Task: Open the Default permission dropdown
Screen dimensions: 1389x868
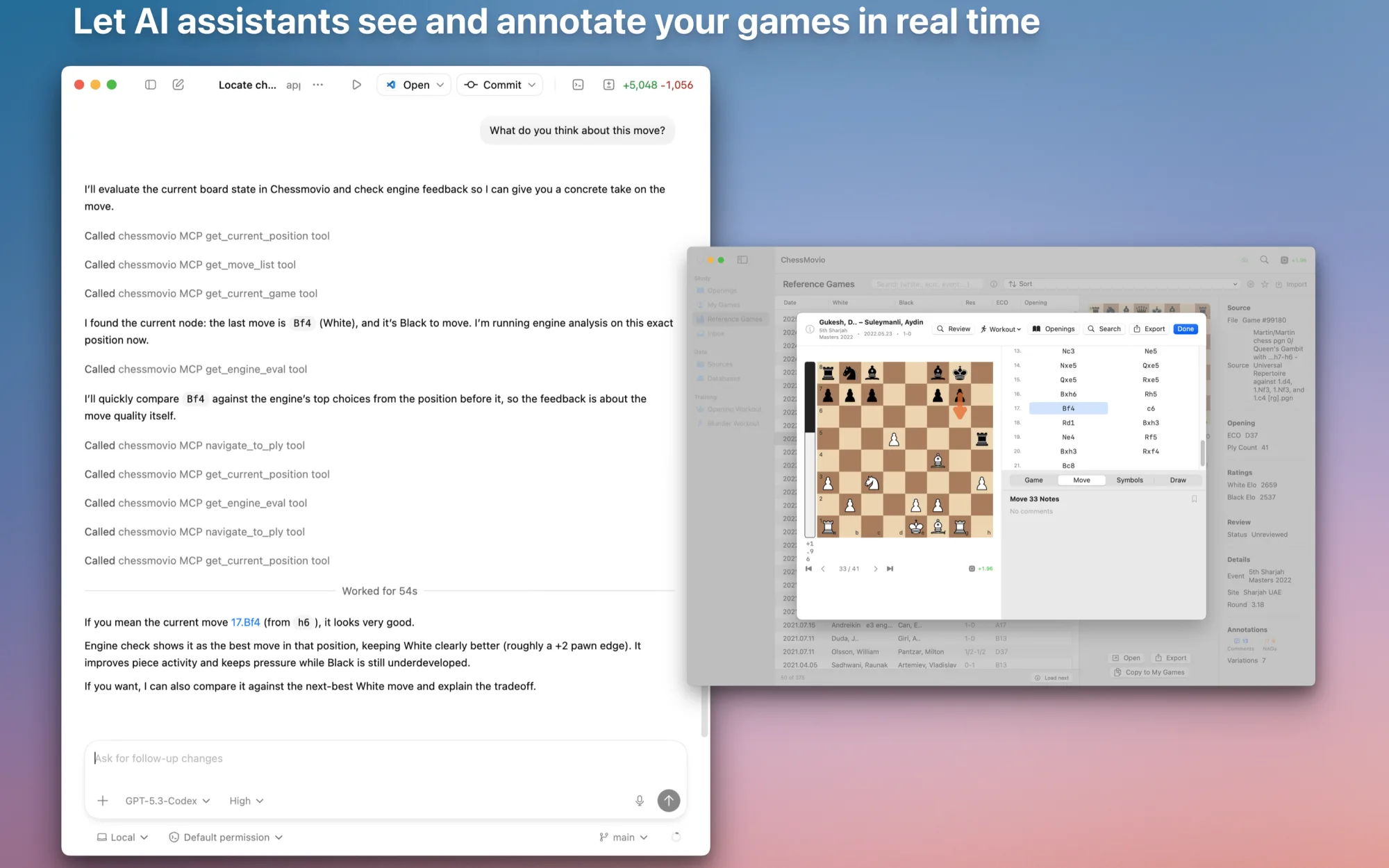Action: (x=226, y=837)
